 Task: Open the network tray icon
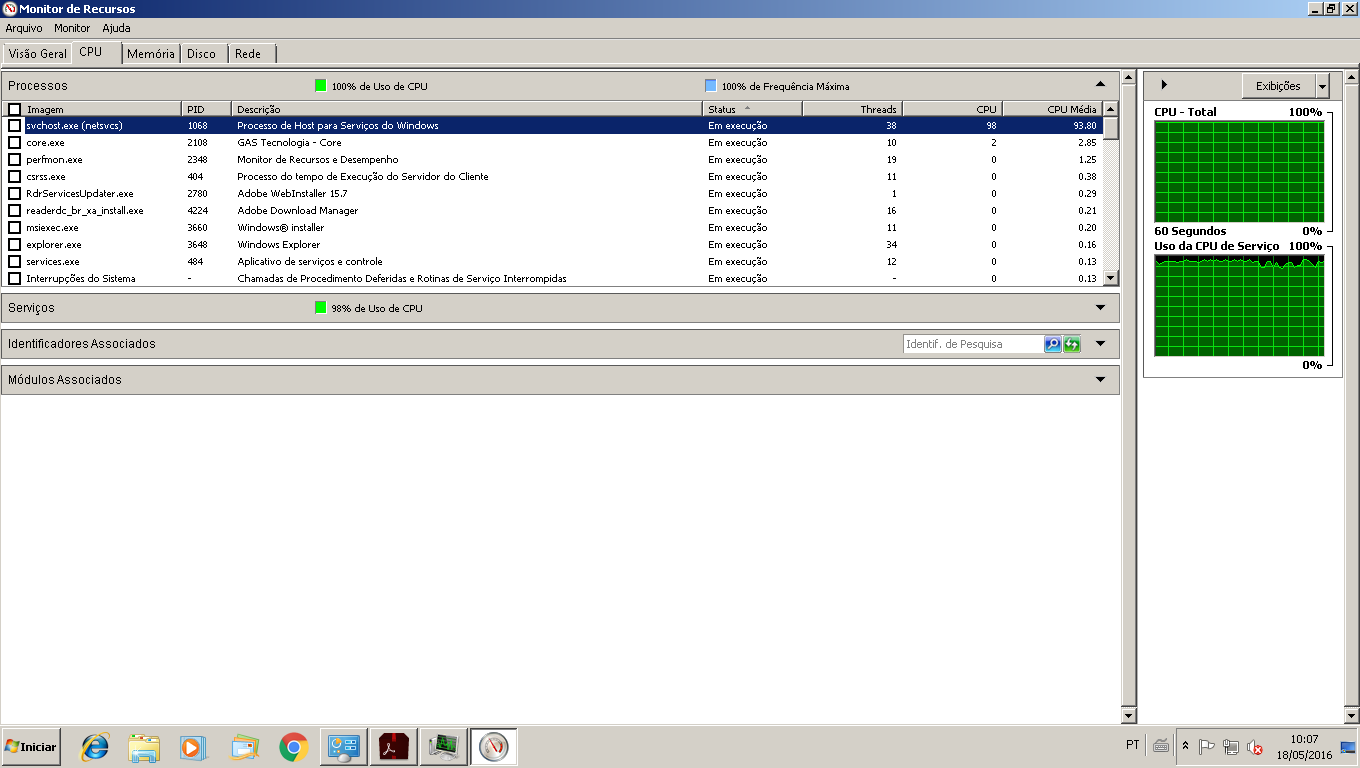coord(1231,746)
